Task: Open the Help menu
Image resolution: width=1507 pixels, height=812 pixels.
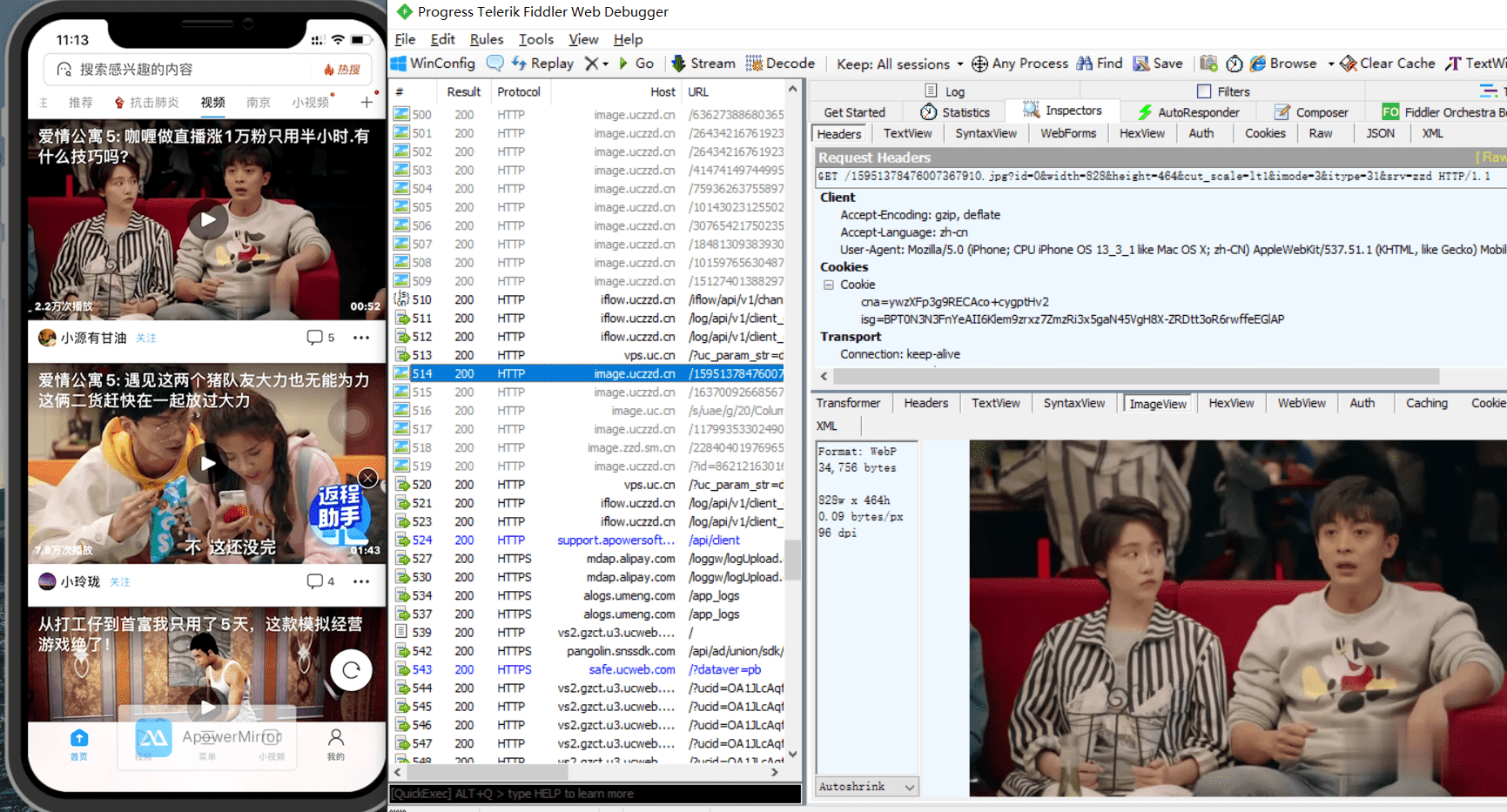Action: click(628, 39)
